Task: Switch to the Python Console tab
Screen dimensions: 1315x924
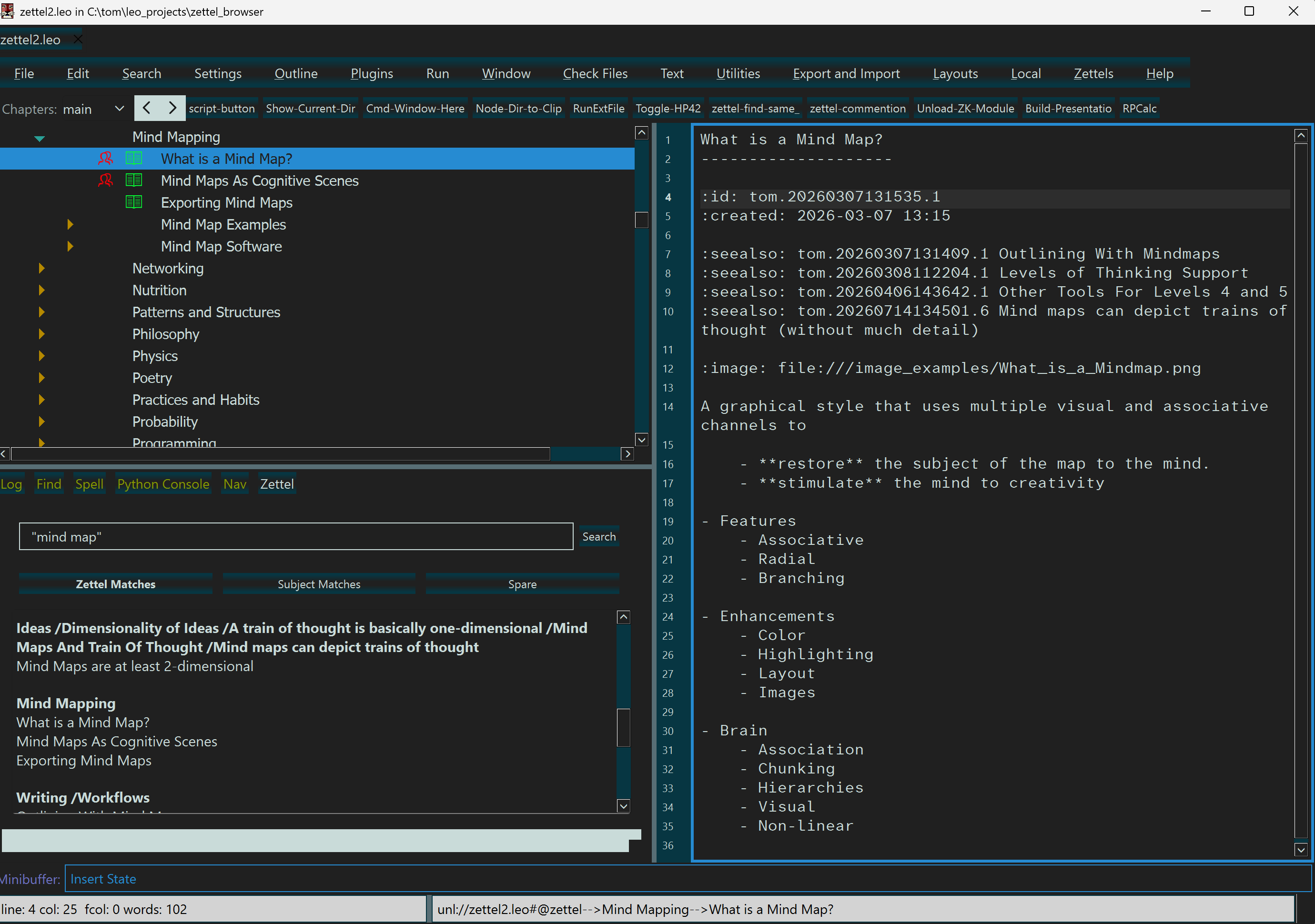Action: (163, 484)
